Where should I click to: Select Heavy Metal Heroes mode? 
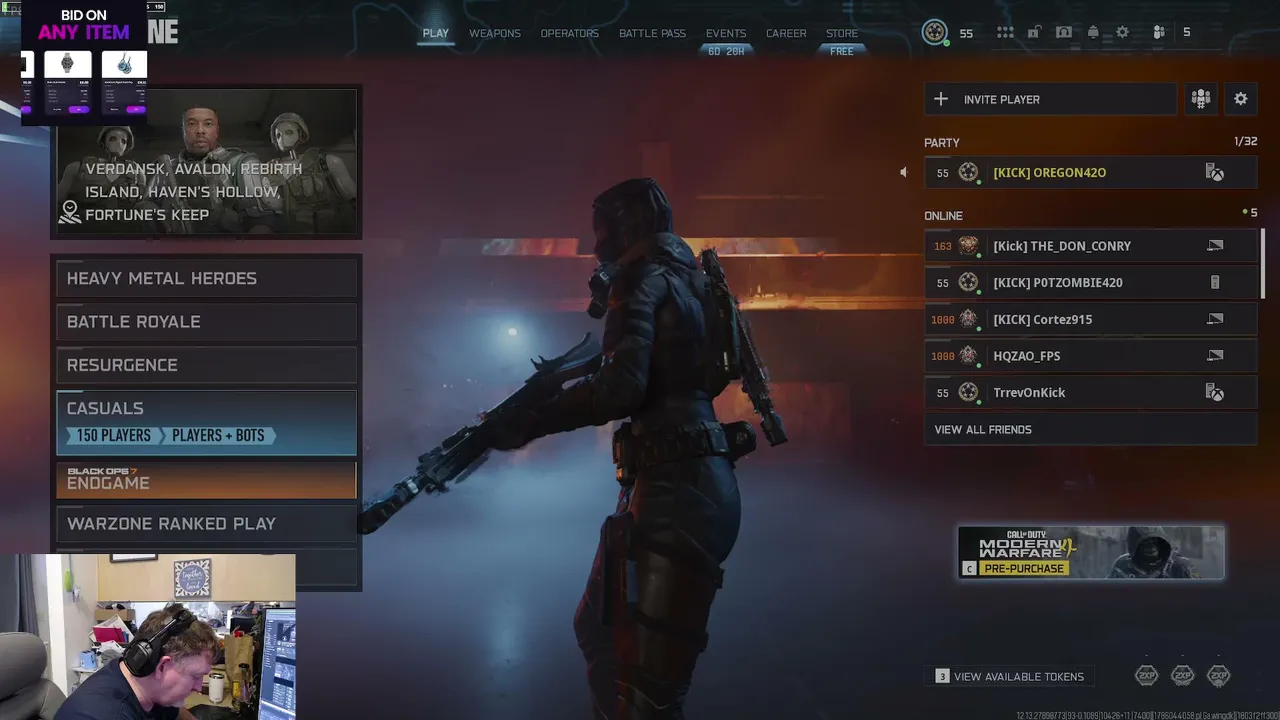pos(206,278)
